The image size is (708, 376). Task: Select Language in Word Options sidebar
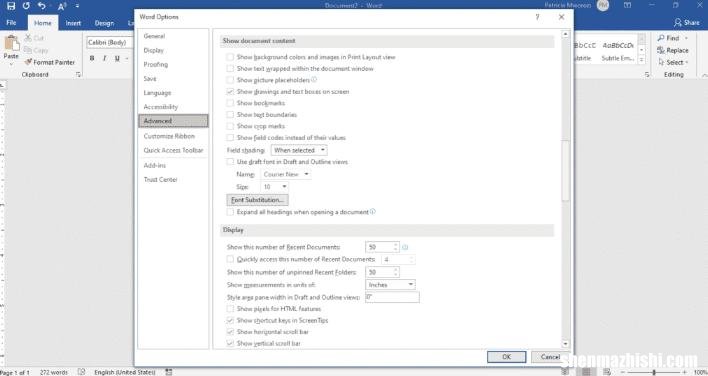point(173,93)
